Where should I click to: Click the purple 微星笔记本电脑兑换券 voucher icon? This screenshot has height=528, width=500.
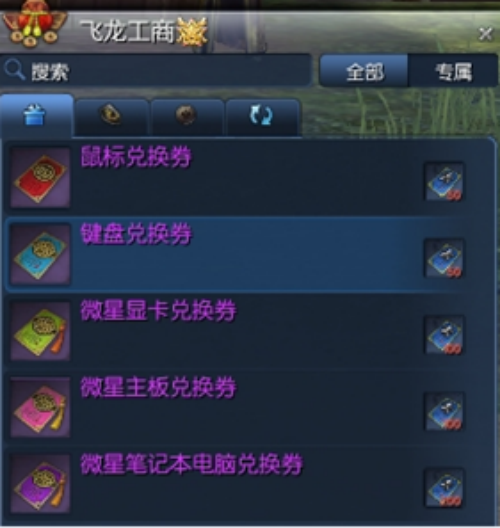[40, 484]
